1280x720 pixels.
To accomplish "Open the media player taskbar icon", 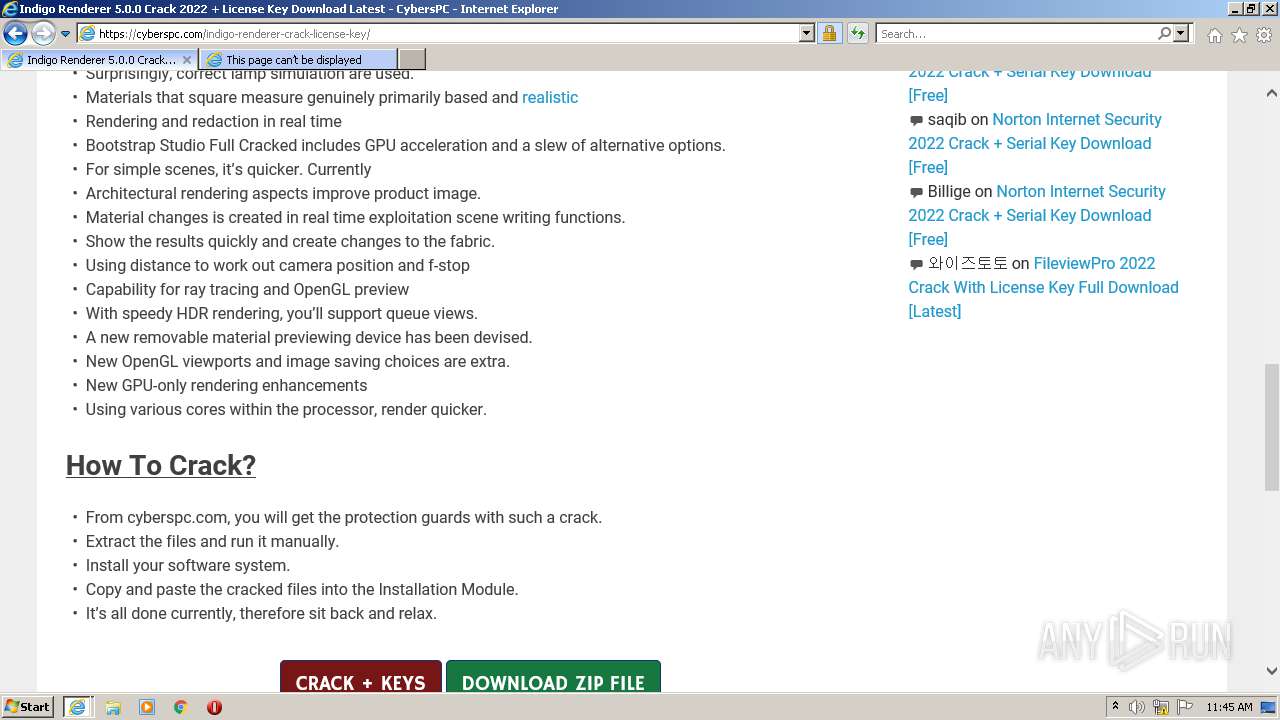I will point(147,707).
